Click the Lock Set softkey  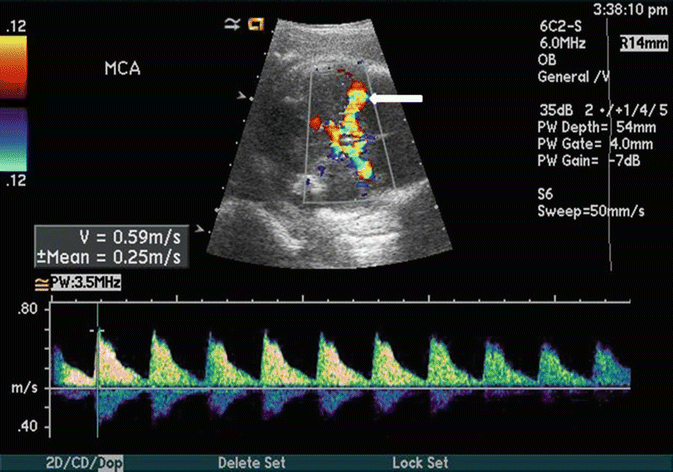coord(420,463)
